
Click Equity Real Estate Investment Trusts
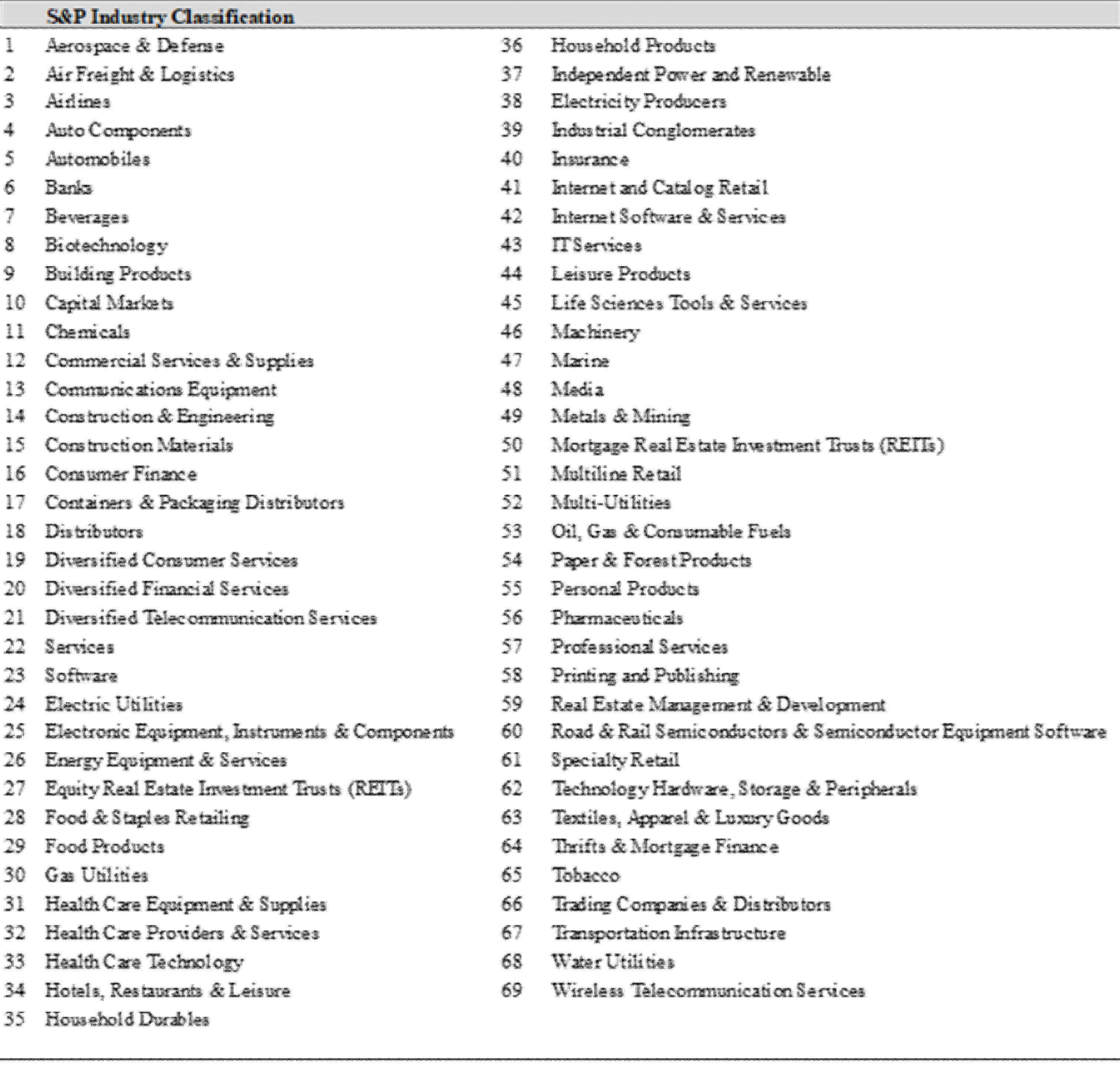228,789
